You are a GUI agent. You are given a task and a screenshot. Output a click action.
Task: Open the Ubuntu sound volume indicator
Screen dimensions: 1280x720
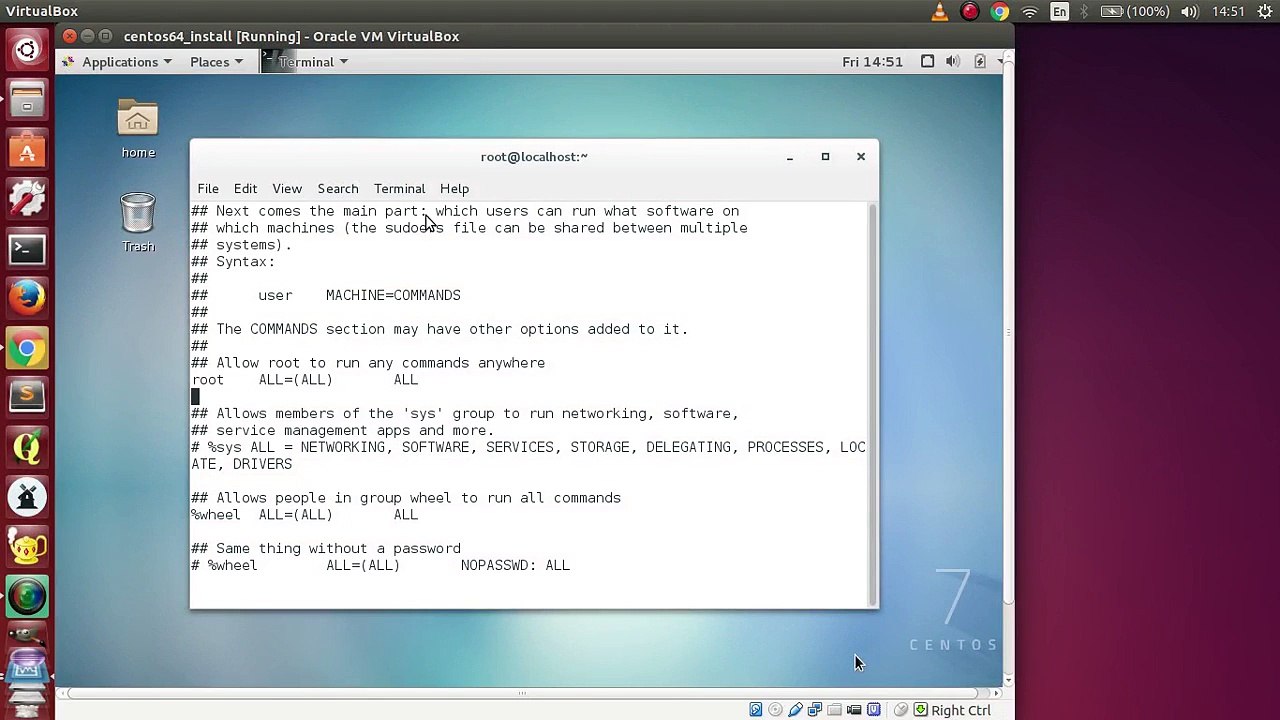[x=1190, y=12]
